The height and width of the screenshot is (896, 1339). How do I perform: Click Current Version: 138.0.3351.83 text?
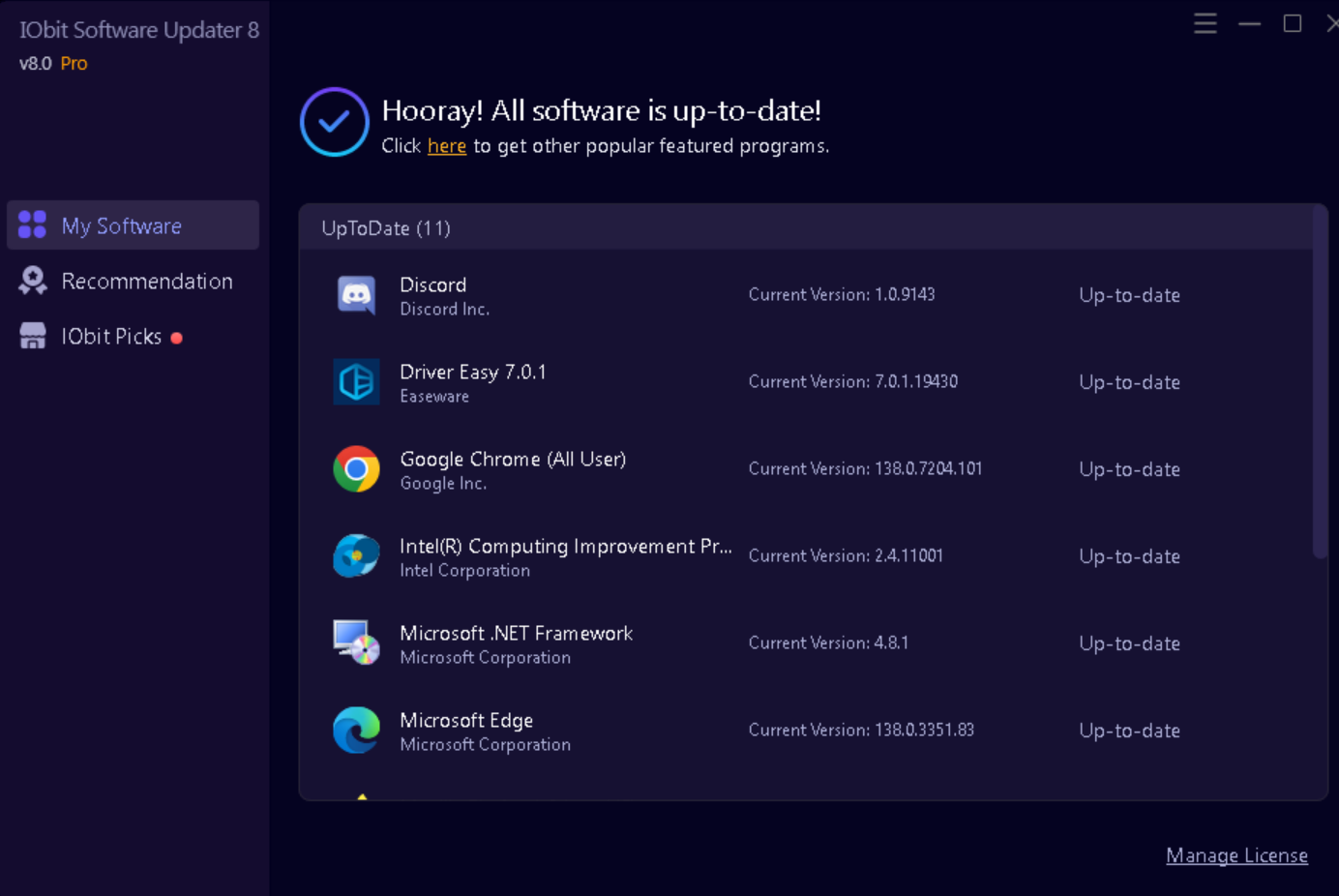click(861, 730)
